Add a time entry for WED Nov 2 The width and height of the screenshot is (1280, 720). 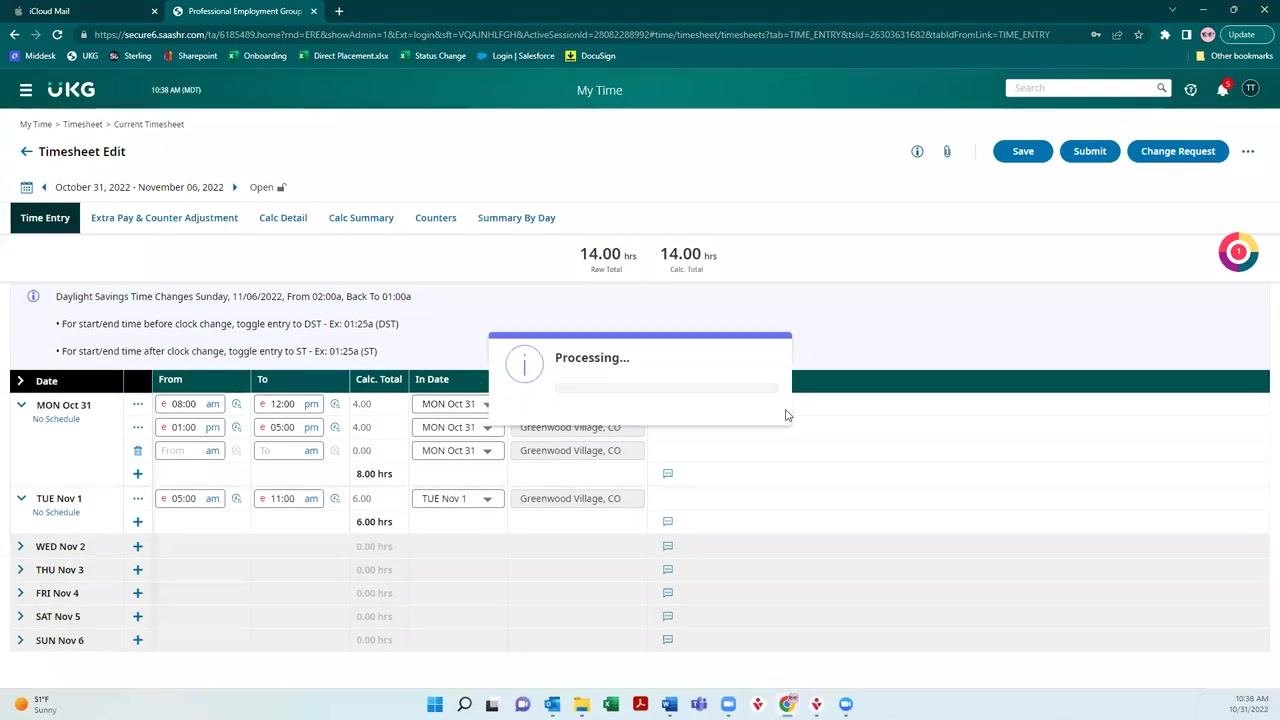(x=138, y=547)
